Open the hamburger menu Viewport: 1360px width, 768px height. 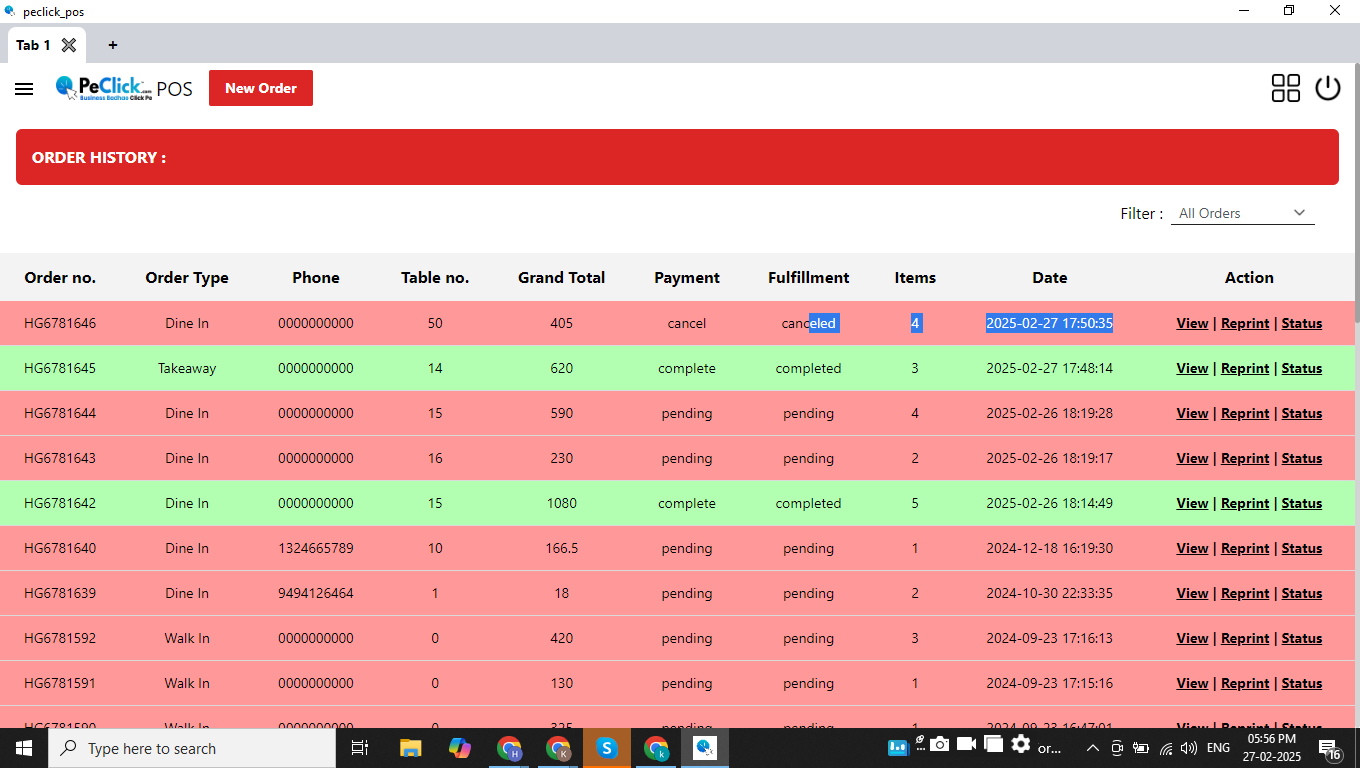tap(24, 89)
